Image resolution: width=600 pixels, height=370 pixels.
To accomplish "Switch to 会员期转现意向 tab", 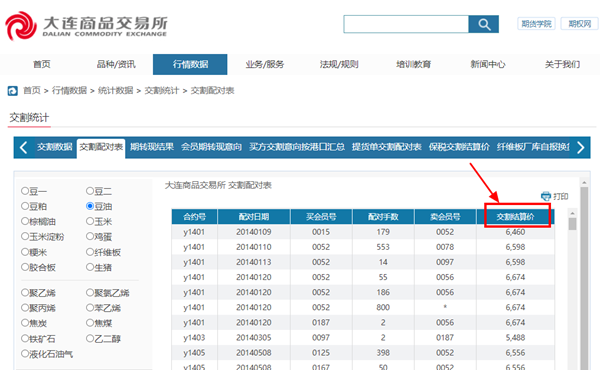I will 211,147.
